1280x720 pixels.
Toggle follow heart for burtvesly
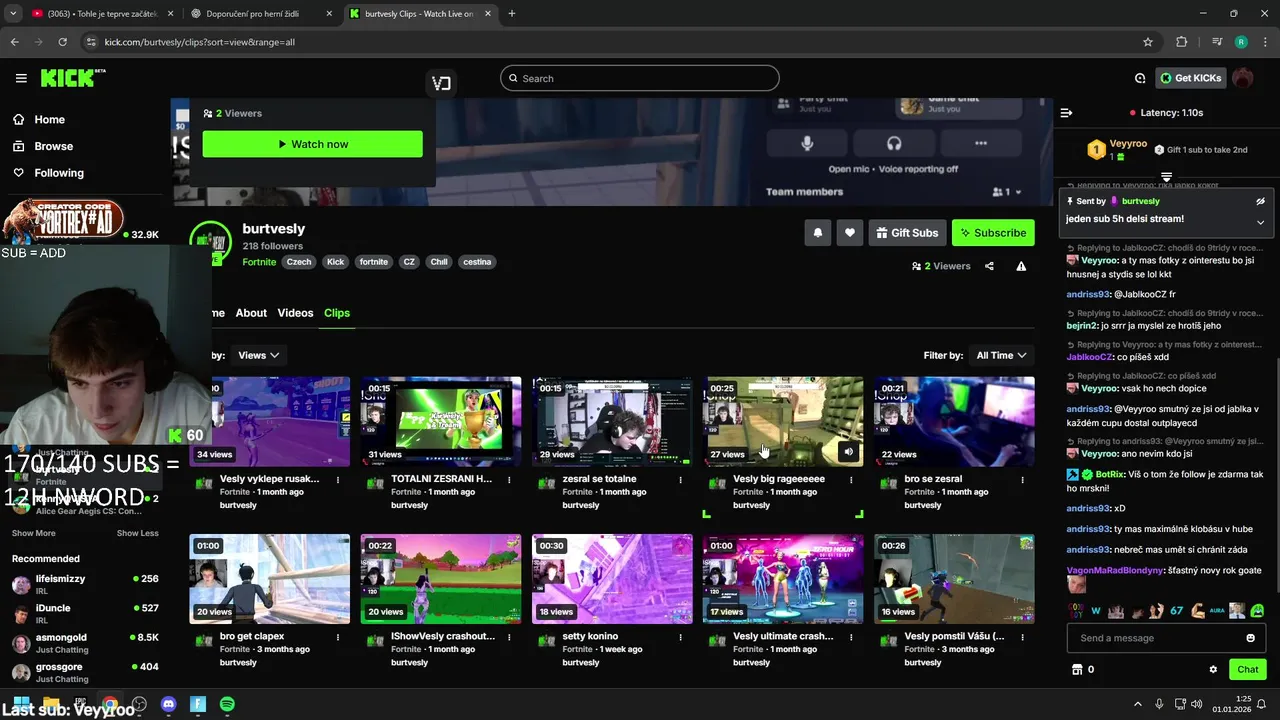(850, 233)
